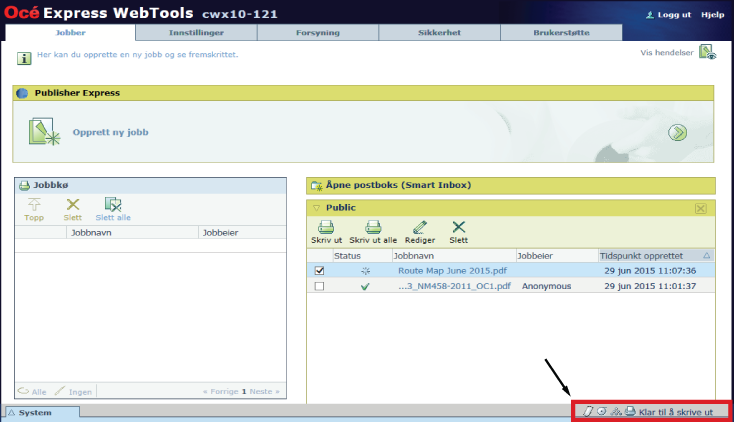Switch to the Innstillinger tab
The image size is (734, 422).
click(196, 32)
